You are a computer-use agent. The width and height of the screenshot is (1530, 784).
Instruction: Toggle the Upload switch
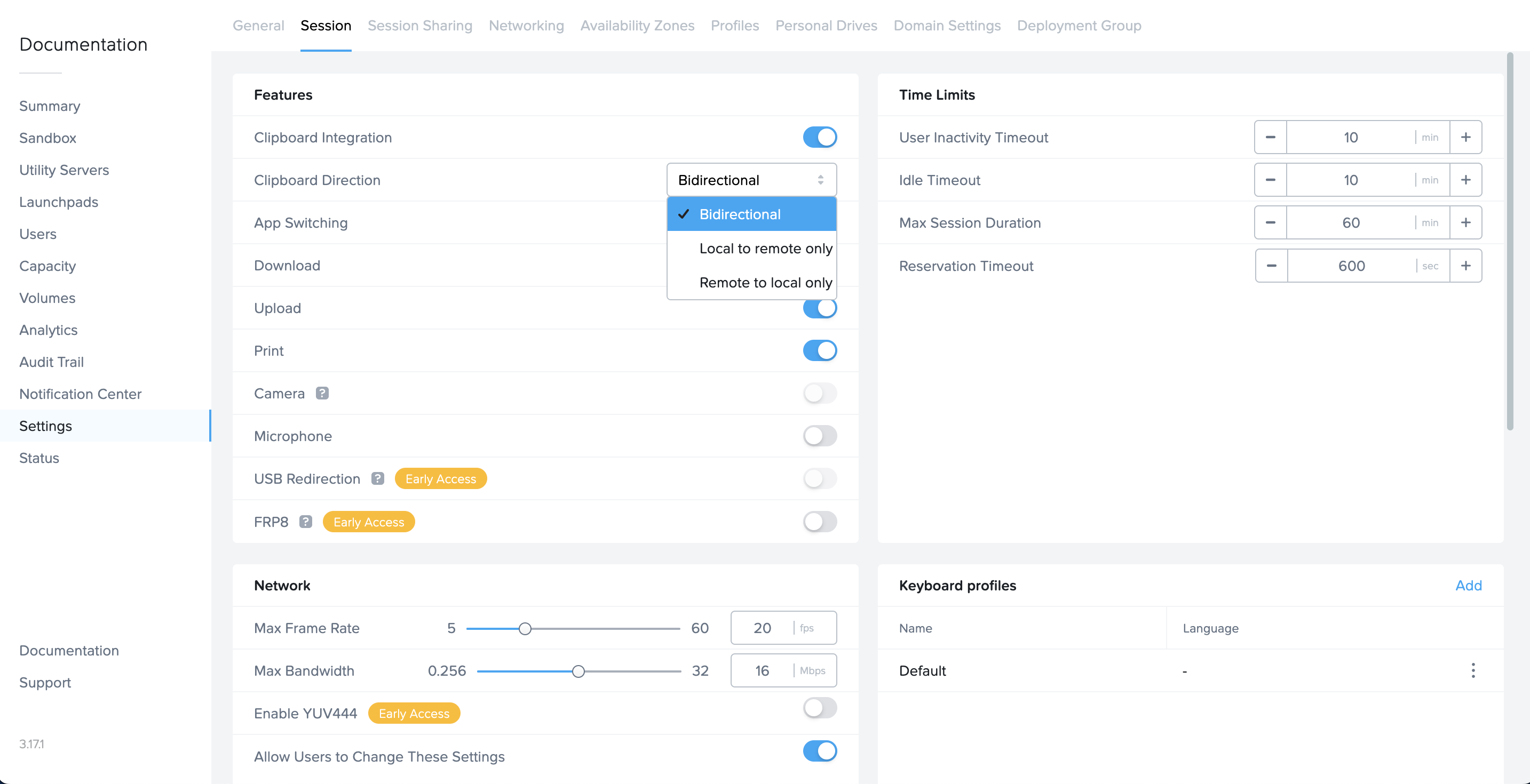pyautogui.click(x=820, y=308)
